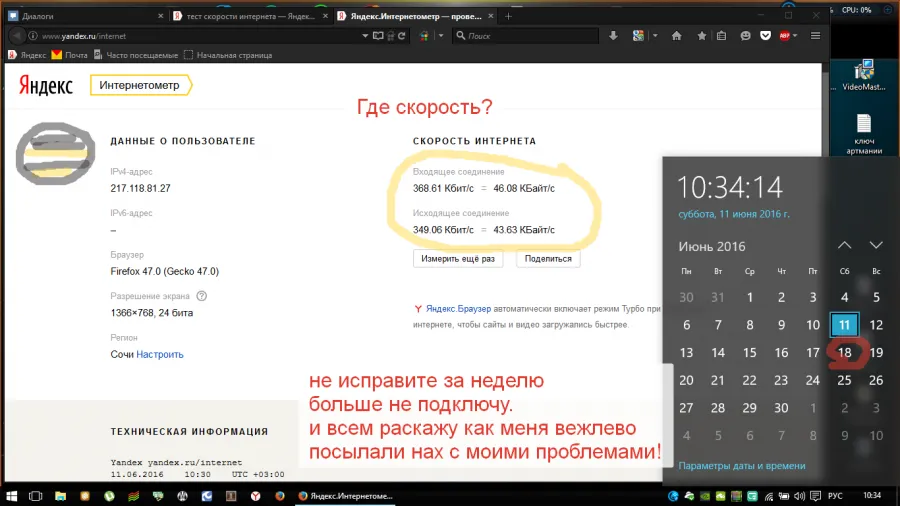Open a new browser tab with plus
The width and height of the screenshot is (900, 506).
pyautogui.click(x=508, y=16)
